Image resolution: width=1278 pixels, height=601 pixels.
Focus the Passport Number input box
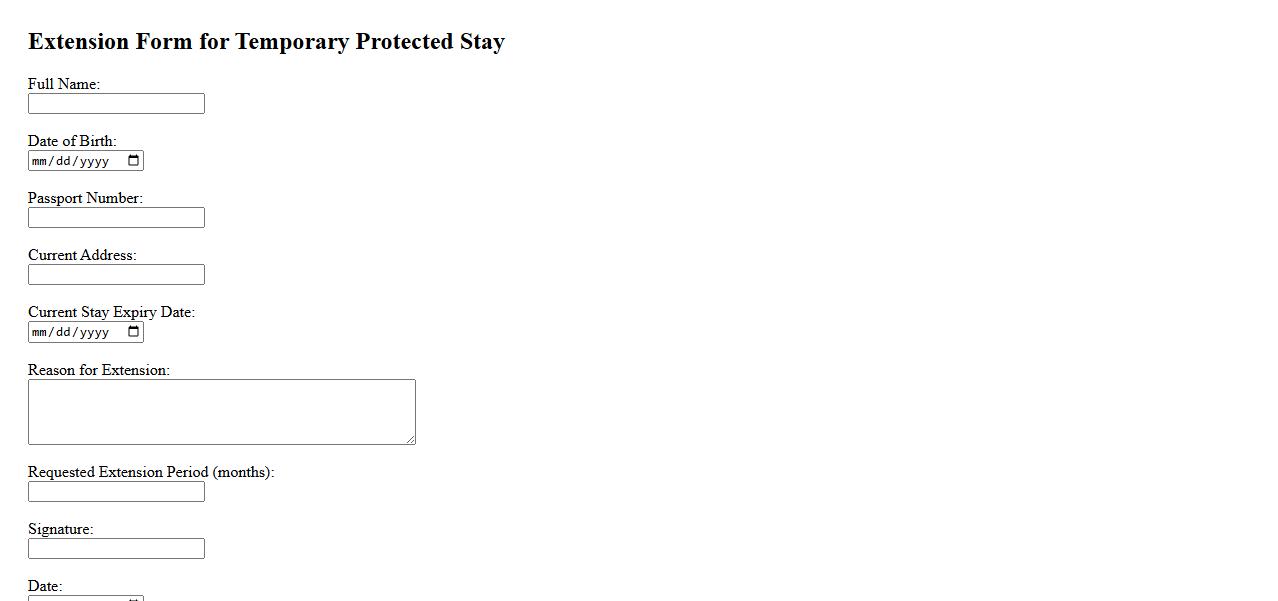click(116, 218)
